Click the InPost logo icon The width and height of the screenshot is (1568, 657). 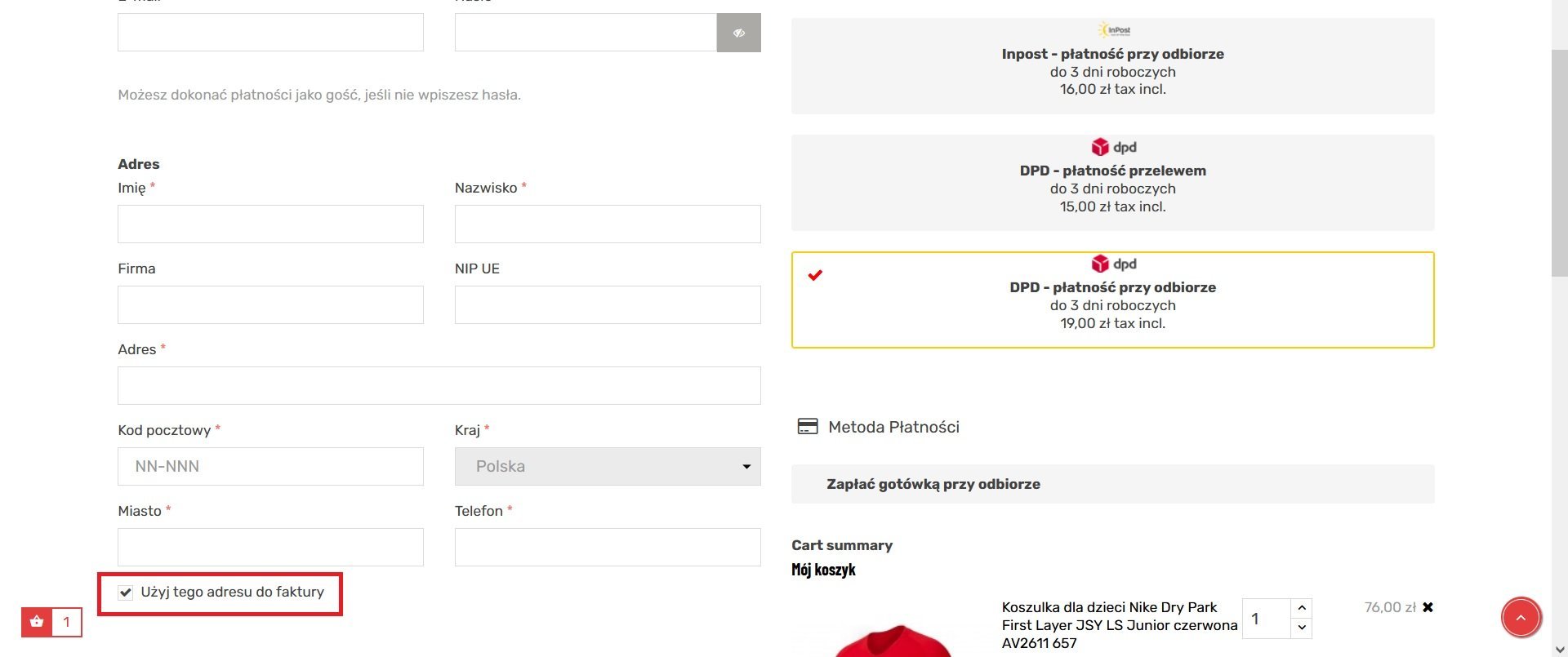(x=1114, y=30)
